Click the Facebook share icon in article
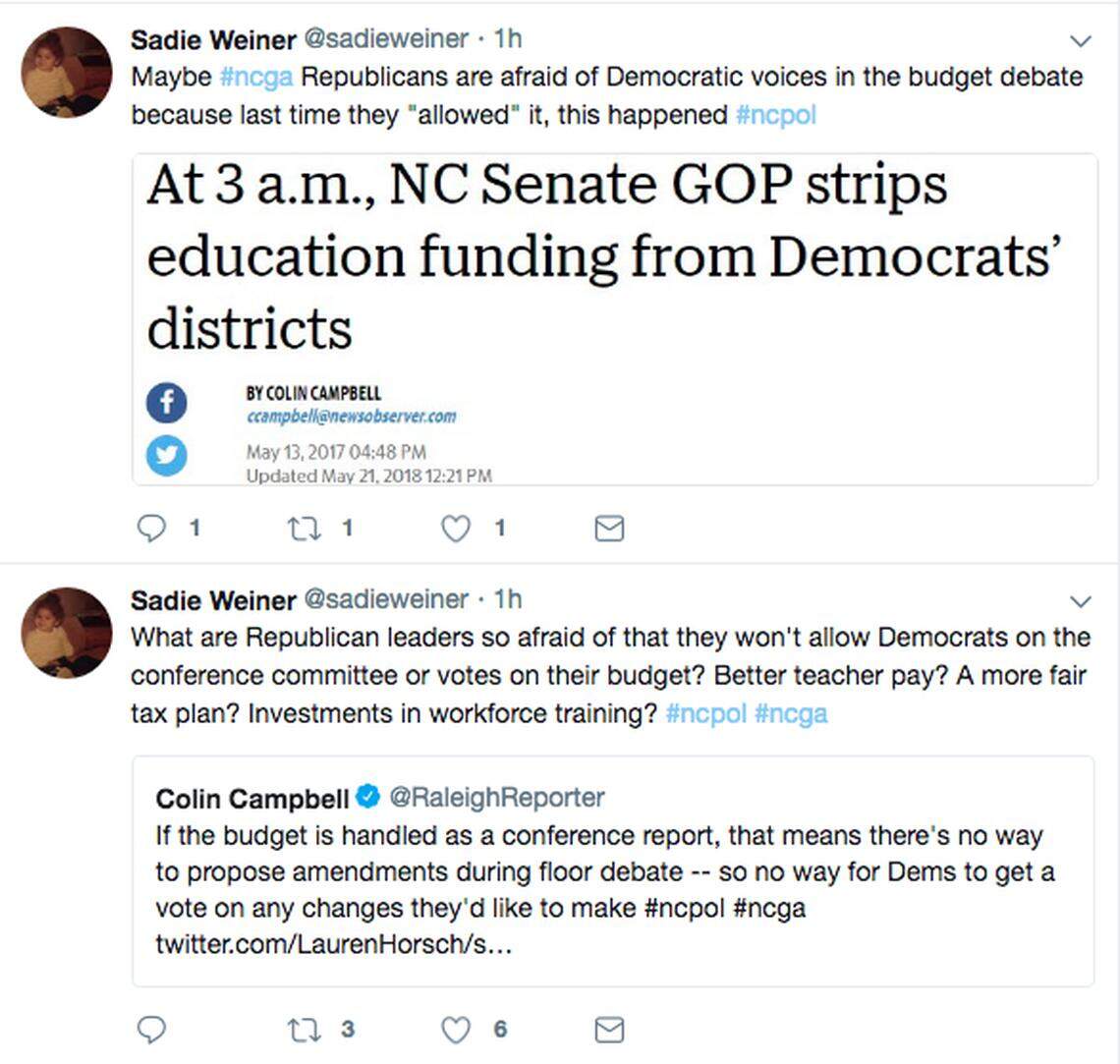Viewport: 1120px width, 1064px height. click(167, 403)
